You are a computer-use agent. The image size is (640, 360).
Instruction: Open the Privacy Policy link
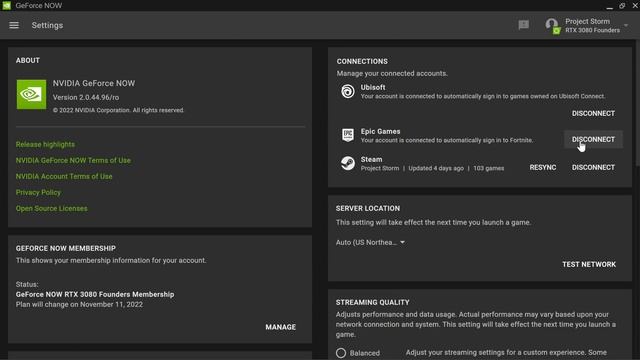(x=38, y=192)
